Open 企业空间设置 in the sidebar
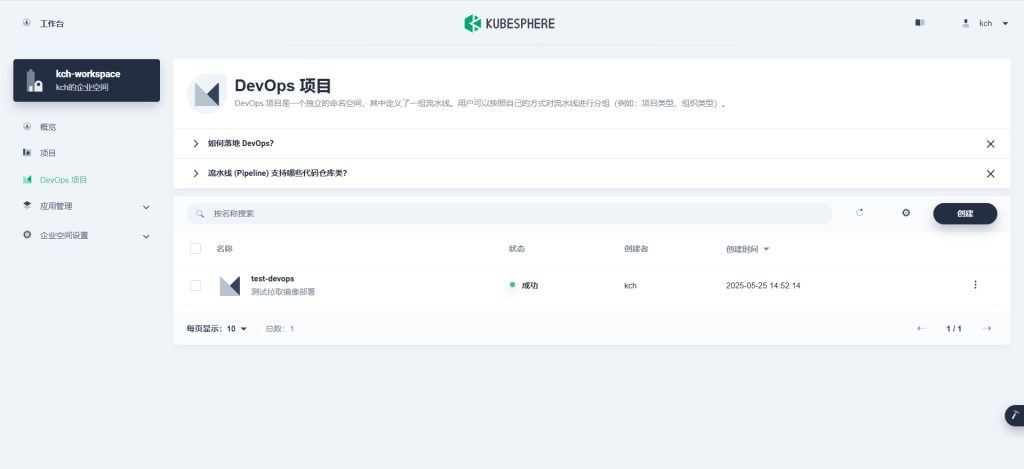The width and height of the screenshot is (1024, 469). [64, 235]
